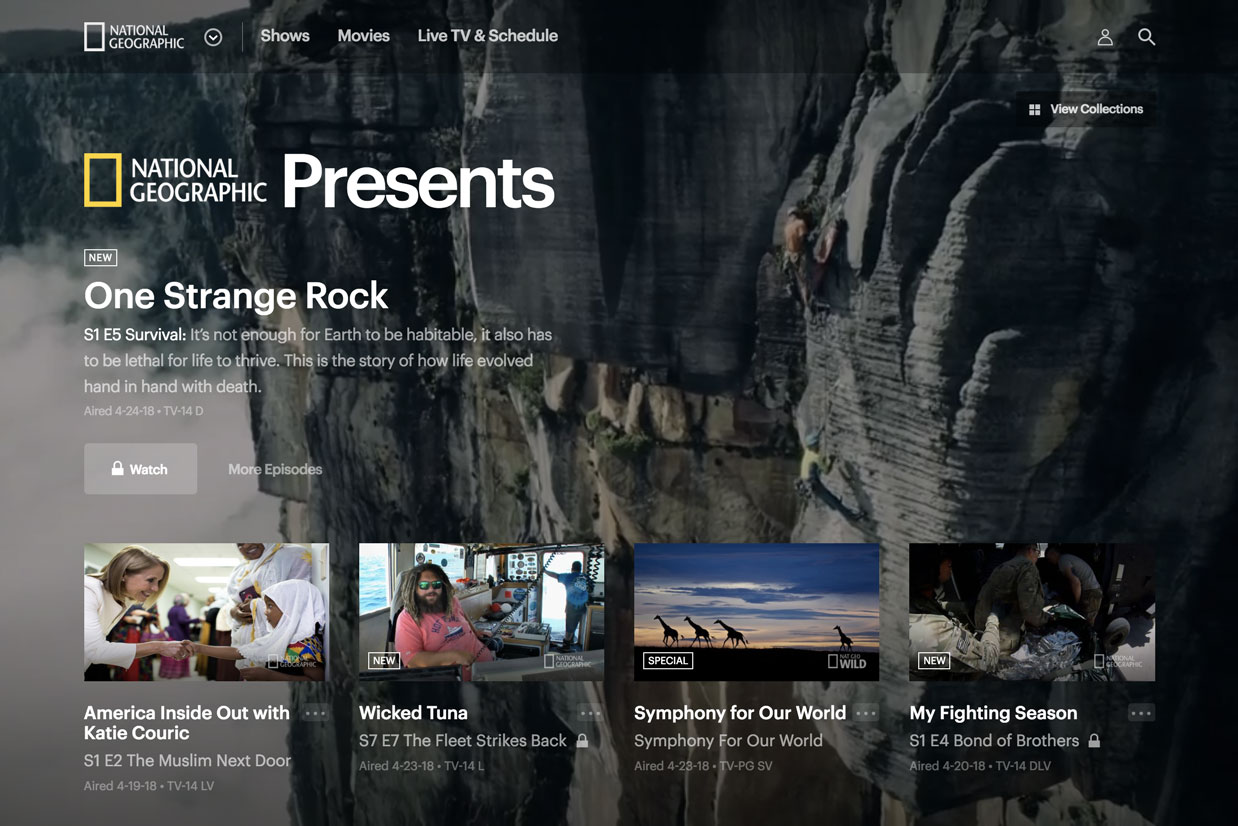Open more options for Wicked Tuna
This screenshot has height=826, width=1238.
pos(590,714)
